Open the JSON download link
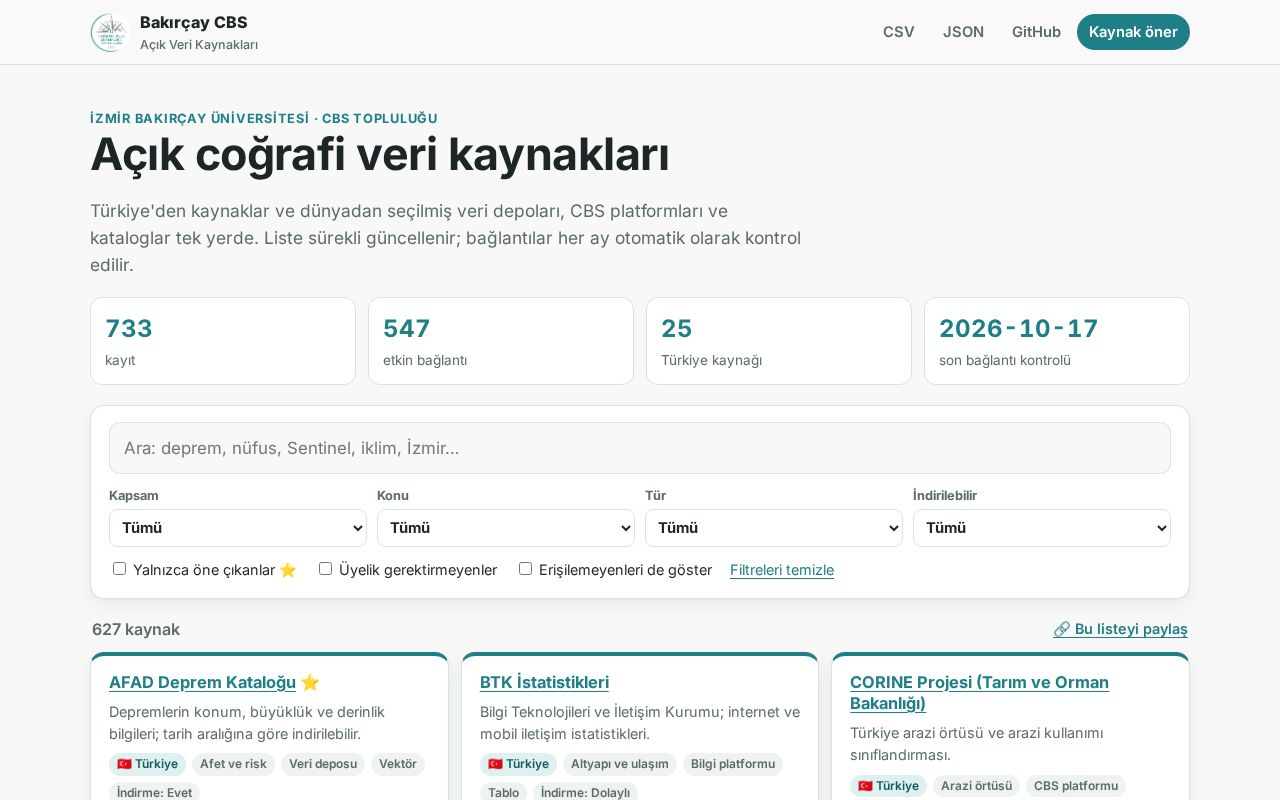Image resolution: width=1280 pixels, height=800 pixels. coord(963,32)
